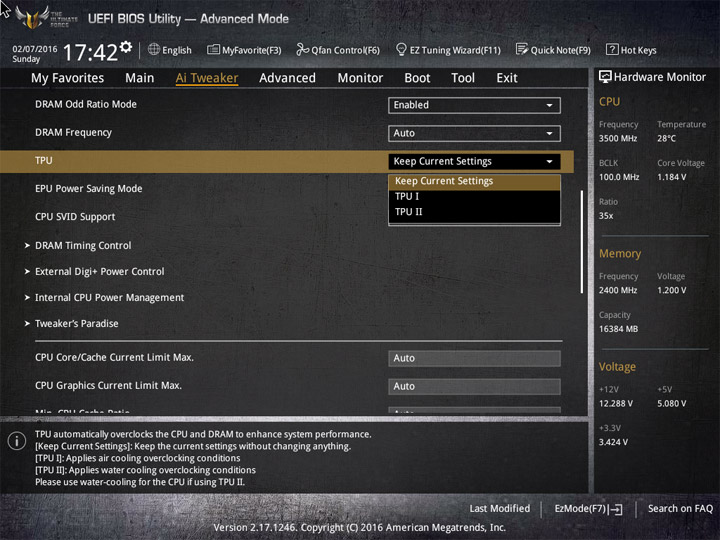Open the DRAM Odd Ratio Mode dropdown
The height and width of the screenshot is (540, 720).
(474, 105)
